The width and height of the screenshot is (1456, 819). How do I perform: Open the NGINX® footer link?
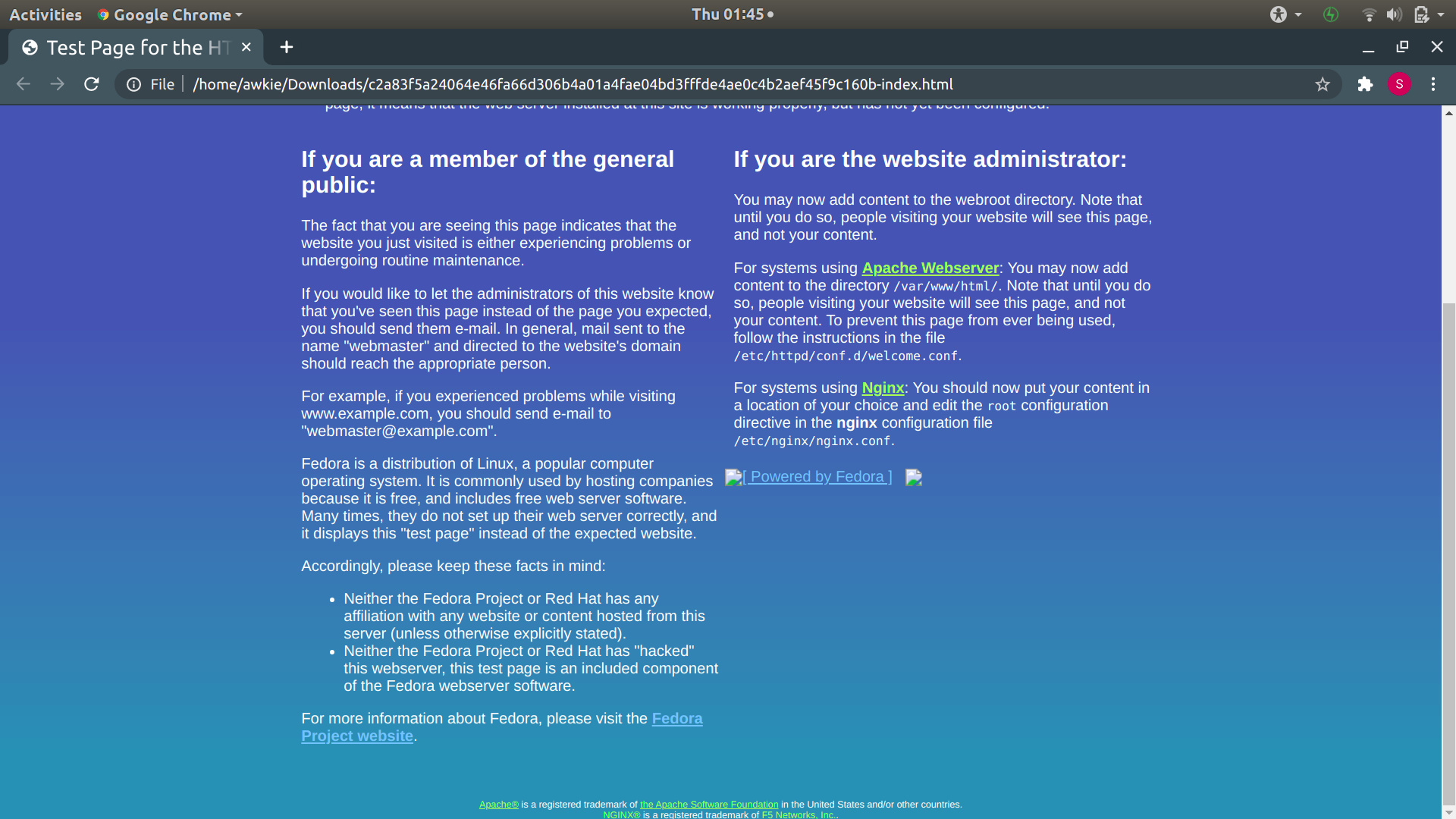pyautogui.click(x=622, y=814)
